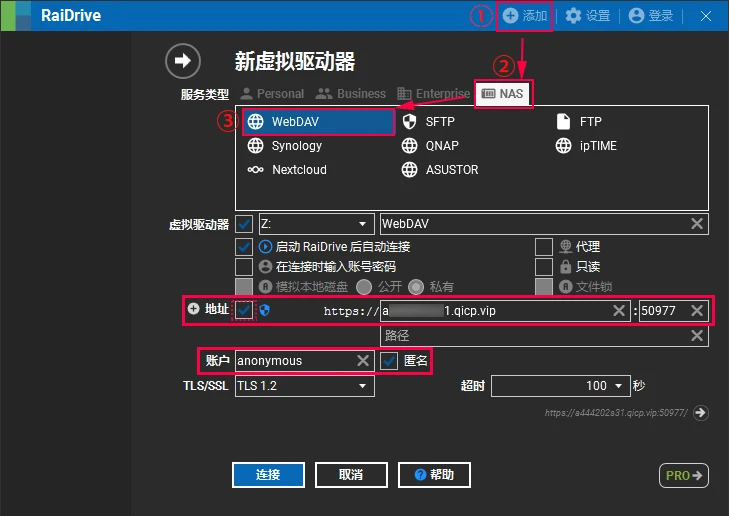Clear the WebDAV drive name field

click(x=696, y=224)
